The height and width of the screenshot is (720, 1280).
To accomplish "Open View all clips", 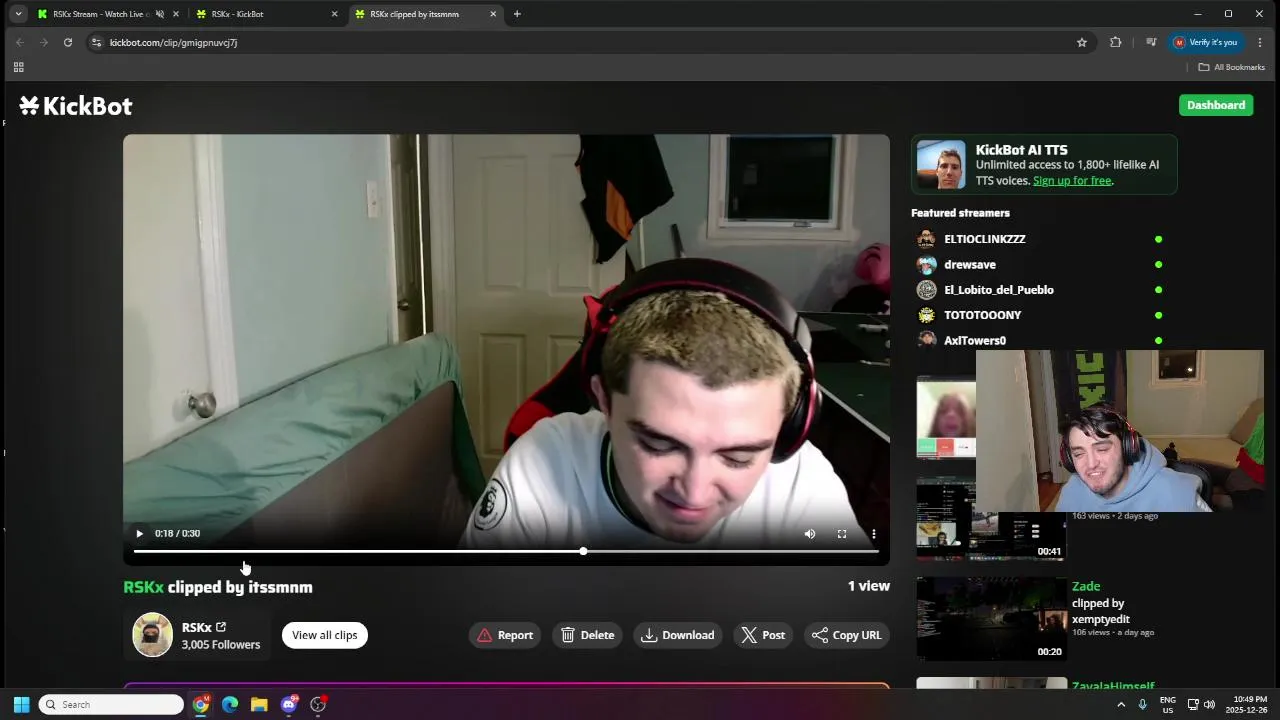I will [325, 635].
